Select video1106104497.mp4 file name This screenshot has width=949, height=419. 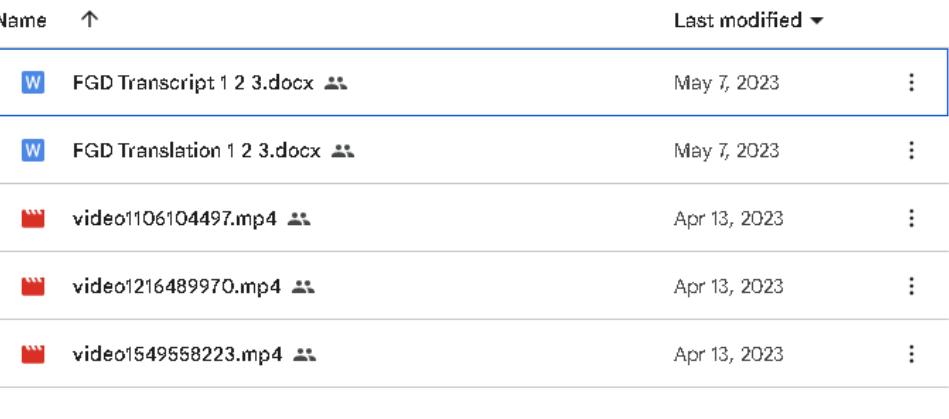(x=174, y=219)
